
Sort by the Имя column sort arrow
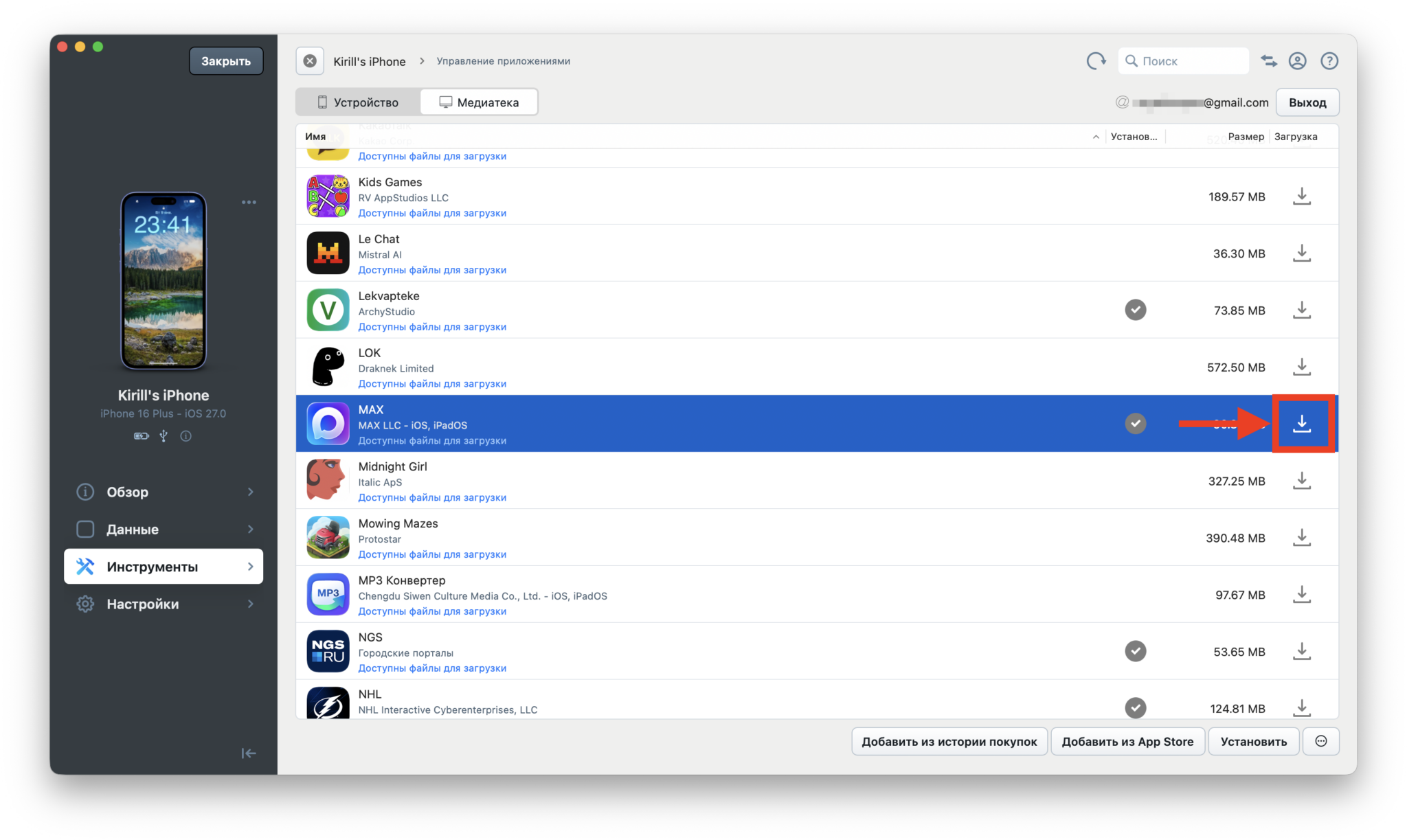point(1095,137)
